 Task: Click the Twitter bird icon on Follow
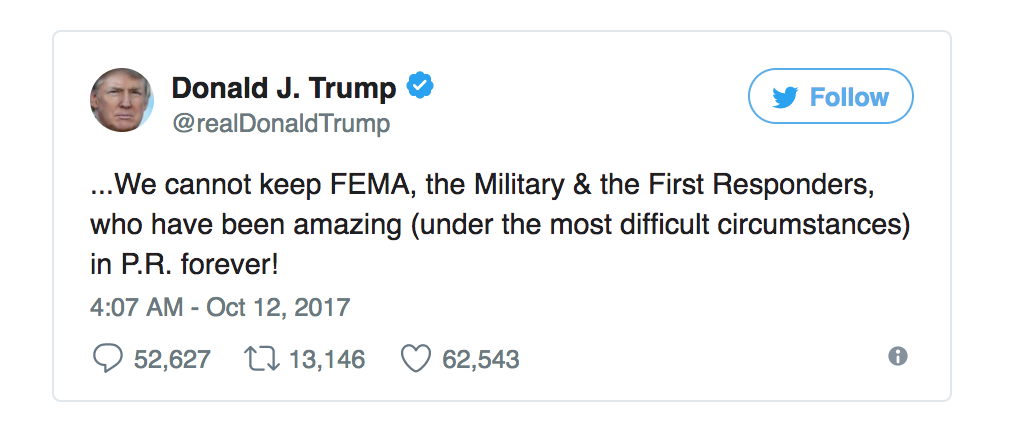click(x=786, y=97)
